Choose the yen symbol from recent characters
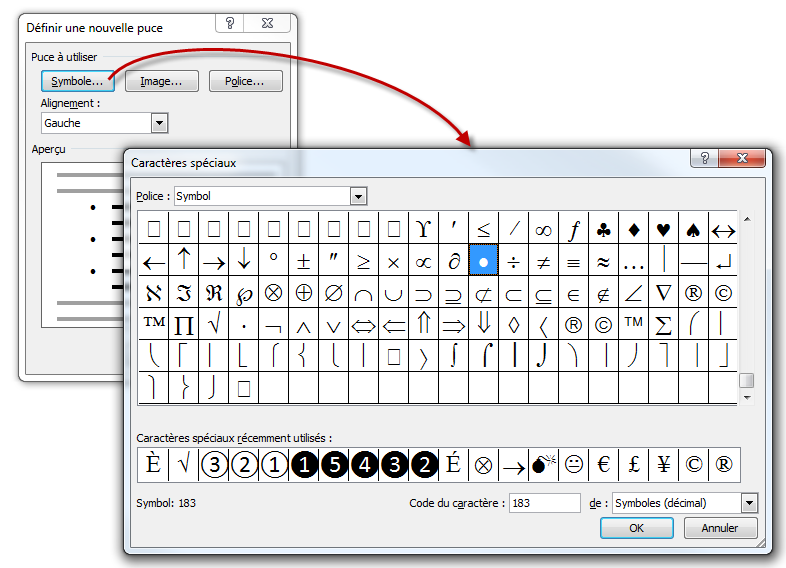The height and width of the screenshot is (568, 786). tap(664, 464)
